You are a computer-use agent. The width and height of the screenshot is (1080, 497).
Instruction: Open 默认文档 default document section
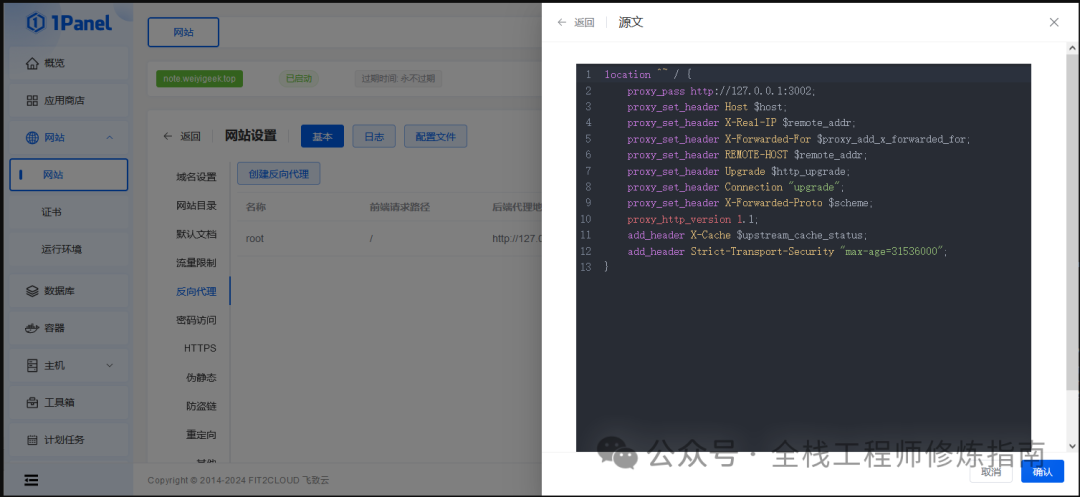pos(196,234)
